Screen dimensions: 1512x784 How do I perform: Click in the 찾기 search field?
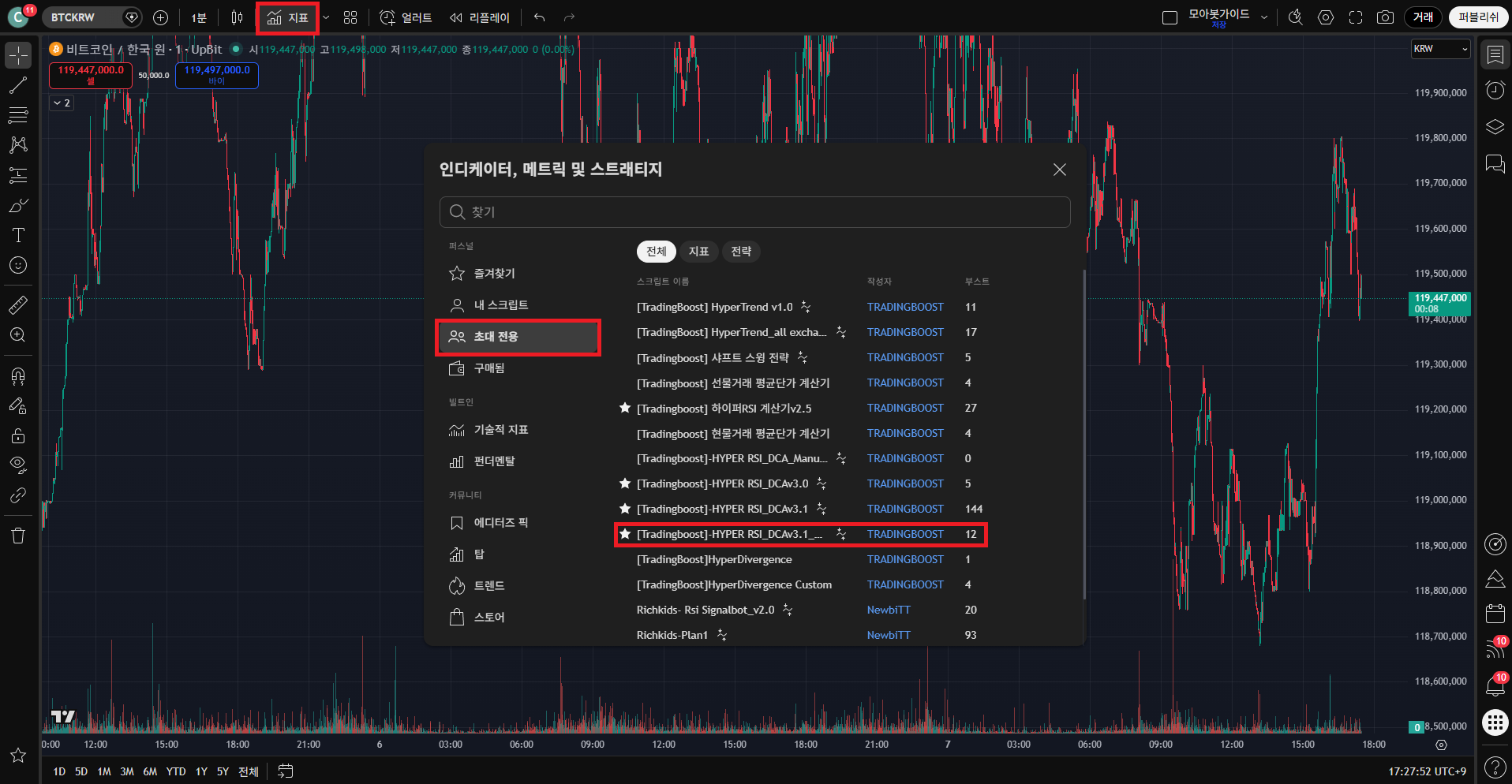point(755,212)
